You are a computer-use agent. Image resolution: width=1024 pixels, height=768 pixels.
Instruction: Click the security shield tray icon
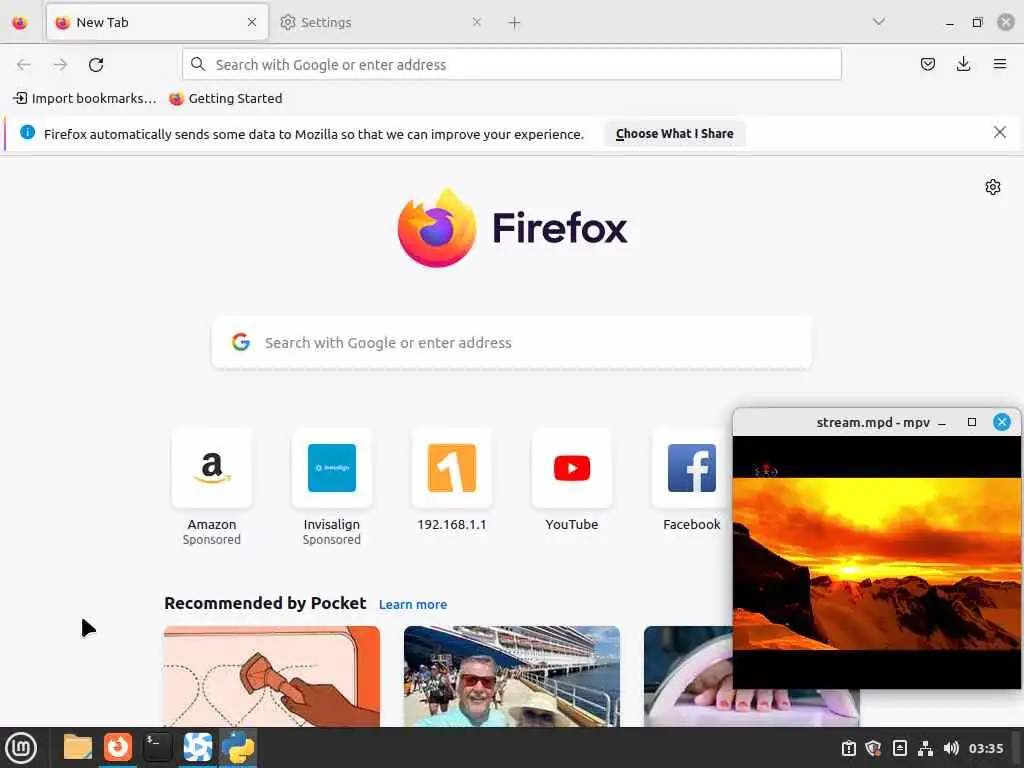click(x=874, y=748)
